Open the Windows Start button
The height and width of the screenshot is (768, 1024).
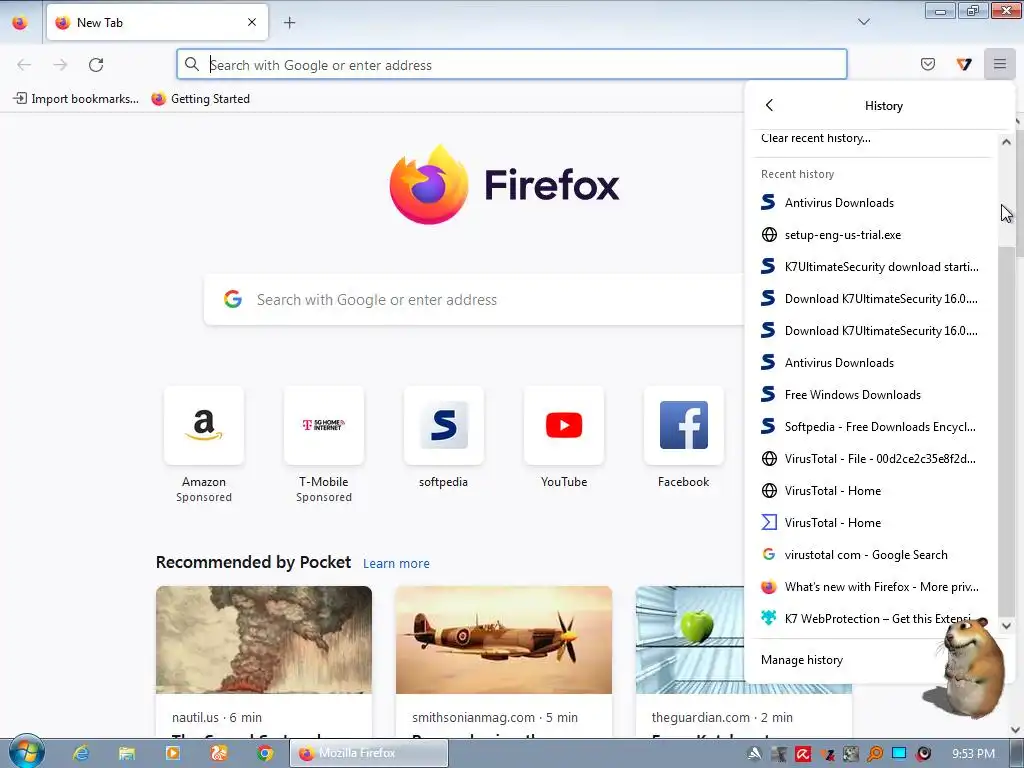(26, 752)
